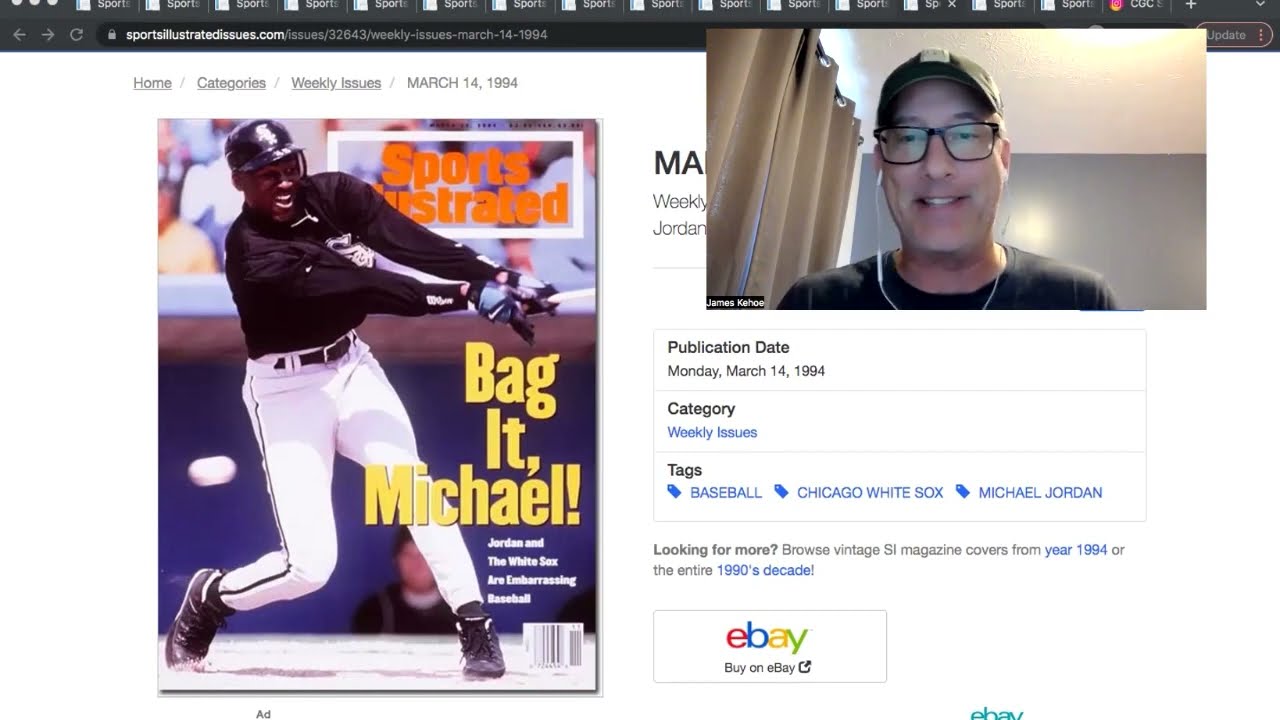Open a new tab with the plus icon
Screen dimensions: 1280x720
(1190, 5)
